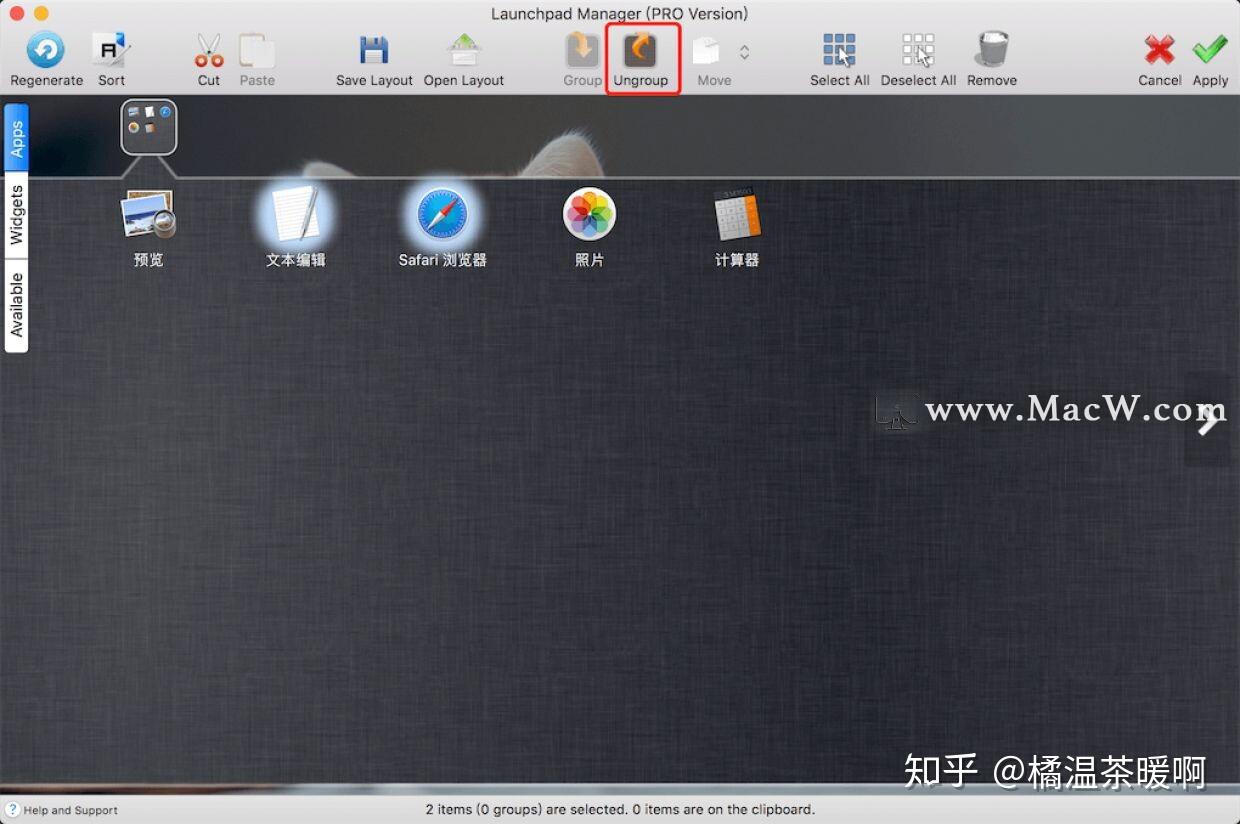
Task: Click the Cut scissors icon
Action: pyautogui.click(x=207, y=48)
